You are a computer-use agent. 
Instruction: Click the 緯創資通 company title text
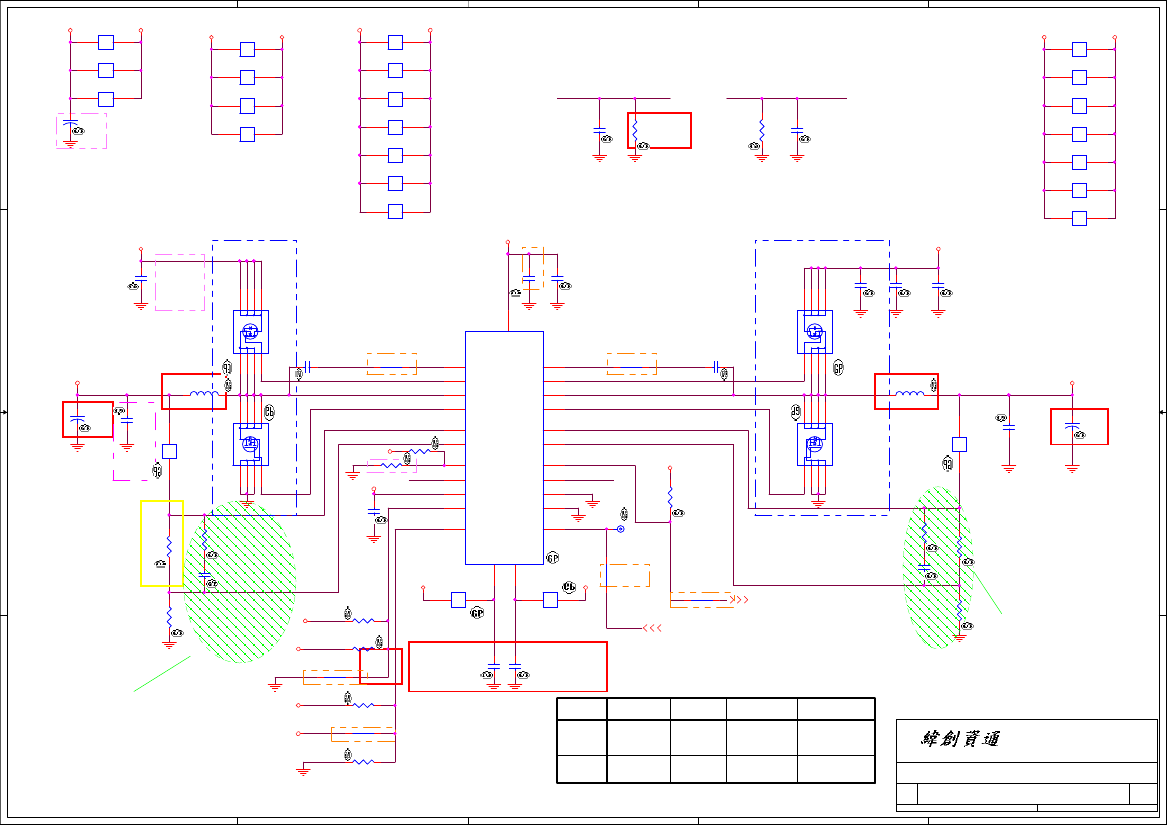click(960, 739)
